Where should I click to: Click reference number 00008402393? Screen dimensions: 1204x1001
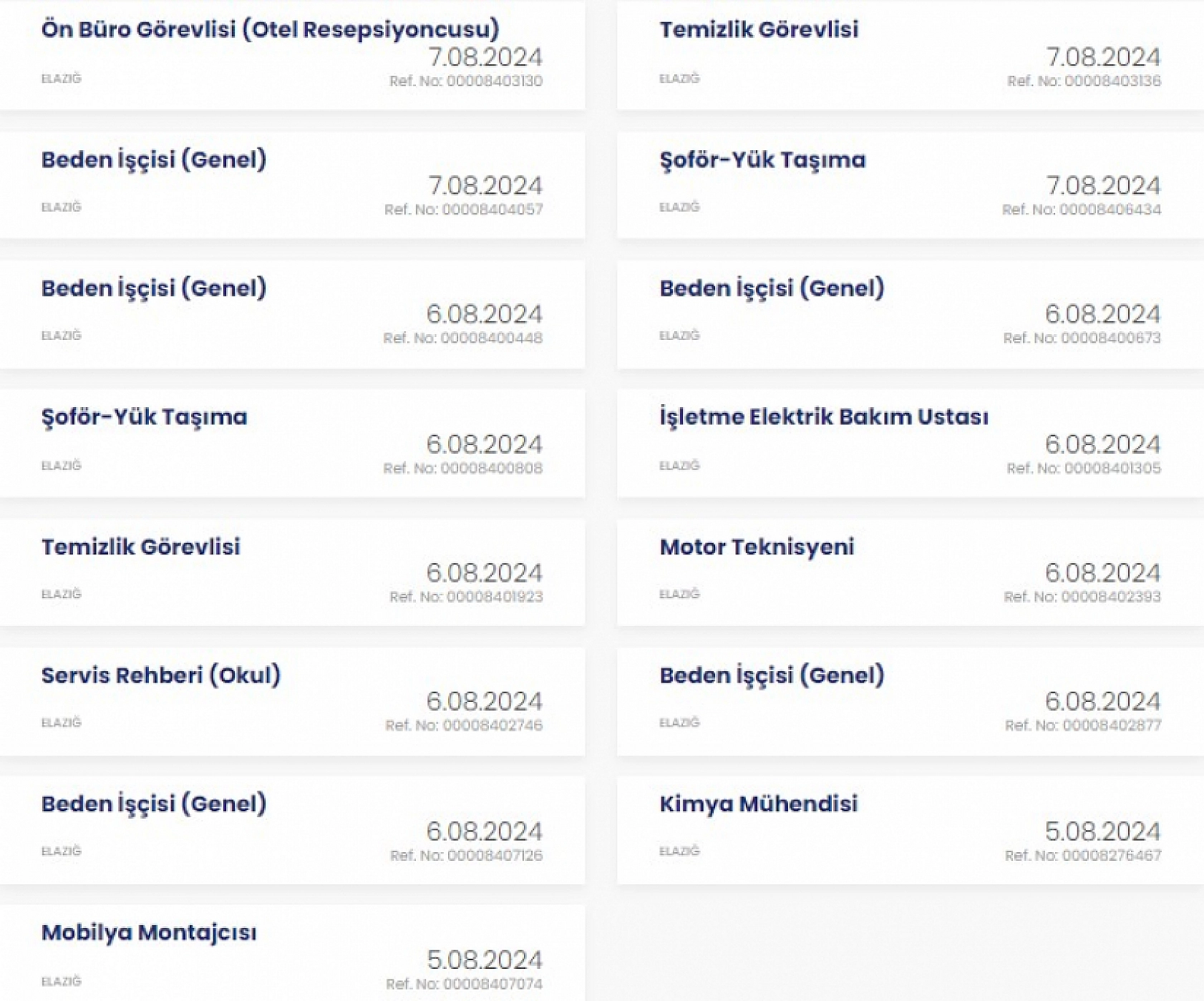pos(1082,597)
